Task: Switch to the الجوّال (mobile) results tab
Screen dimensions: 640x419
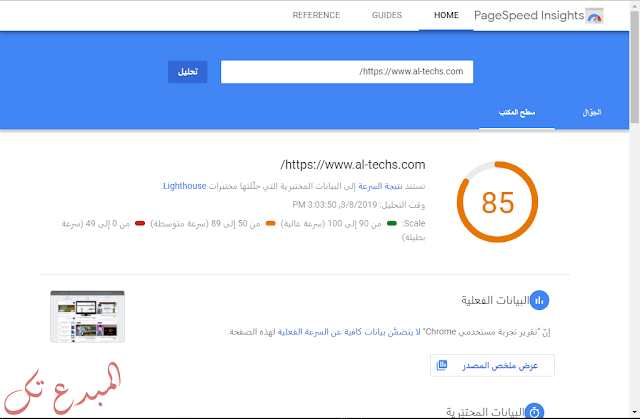Action: [591, 113]
